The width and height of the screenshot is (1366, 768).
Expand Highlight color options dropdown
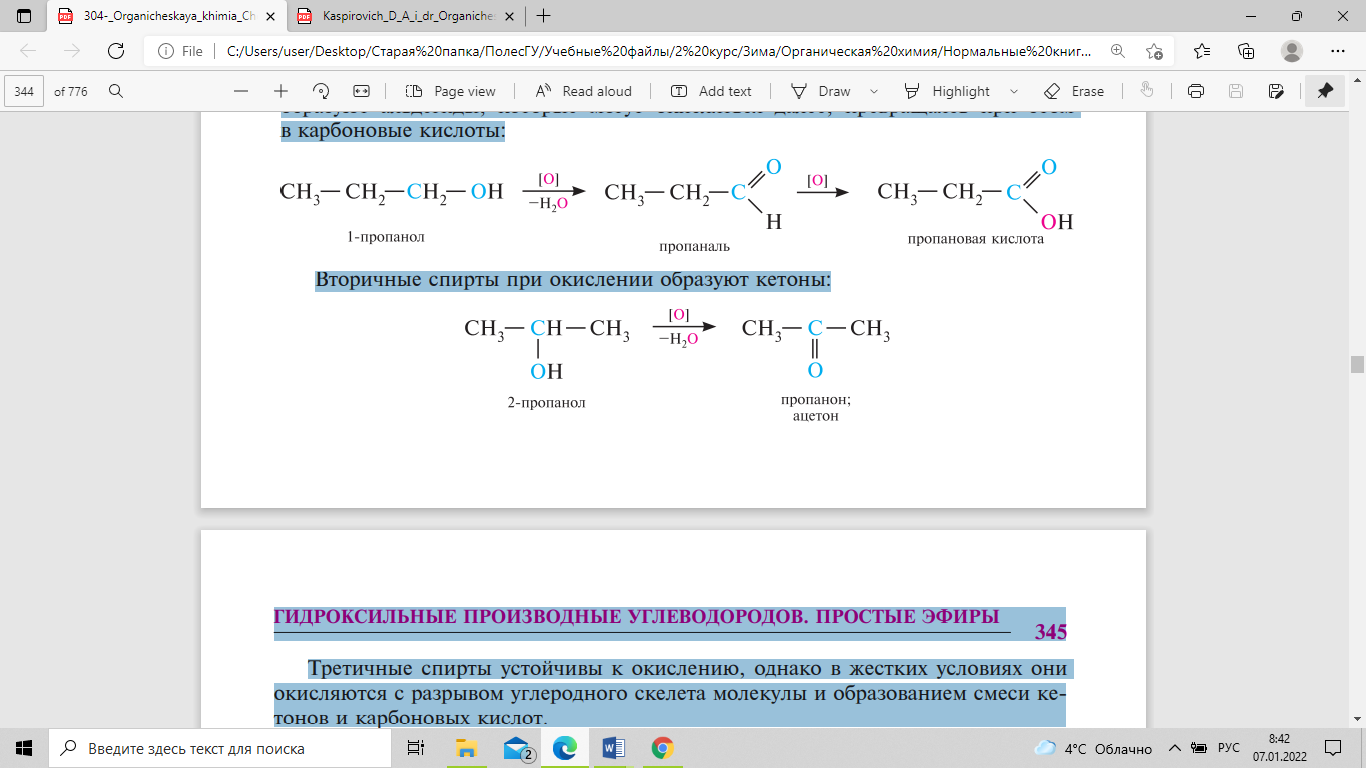point(1014,91)
